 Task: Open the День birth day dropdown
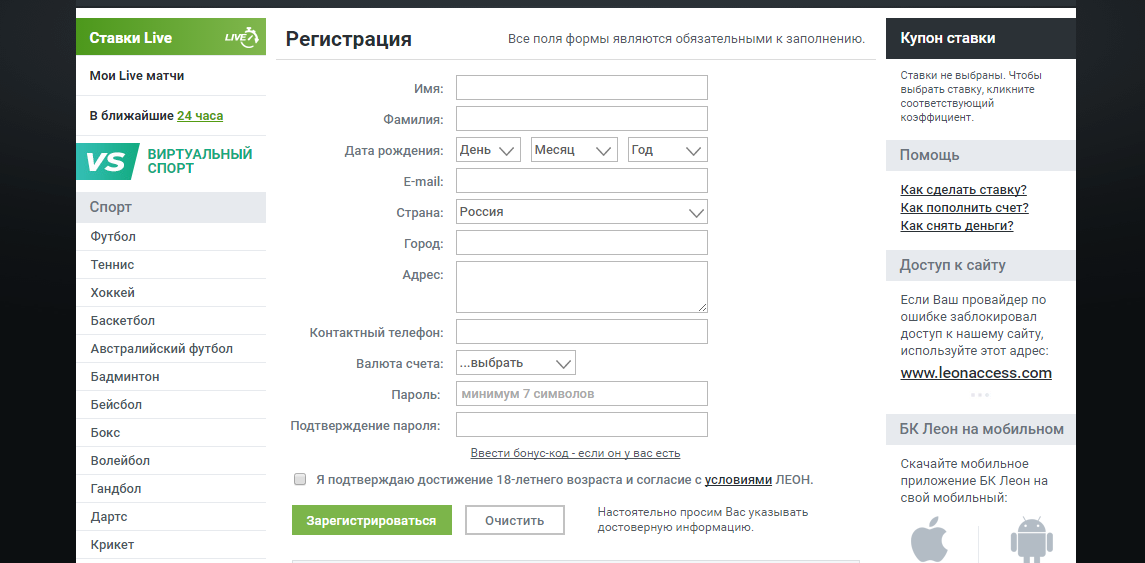(489, 150)
